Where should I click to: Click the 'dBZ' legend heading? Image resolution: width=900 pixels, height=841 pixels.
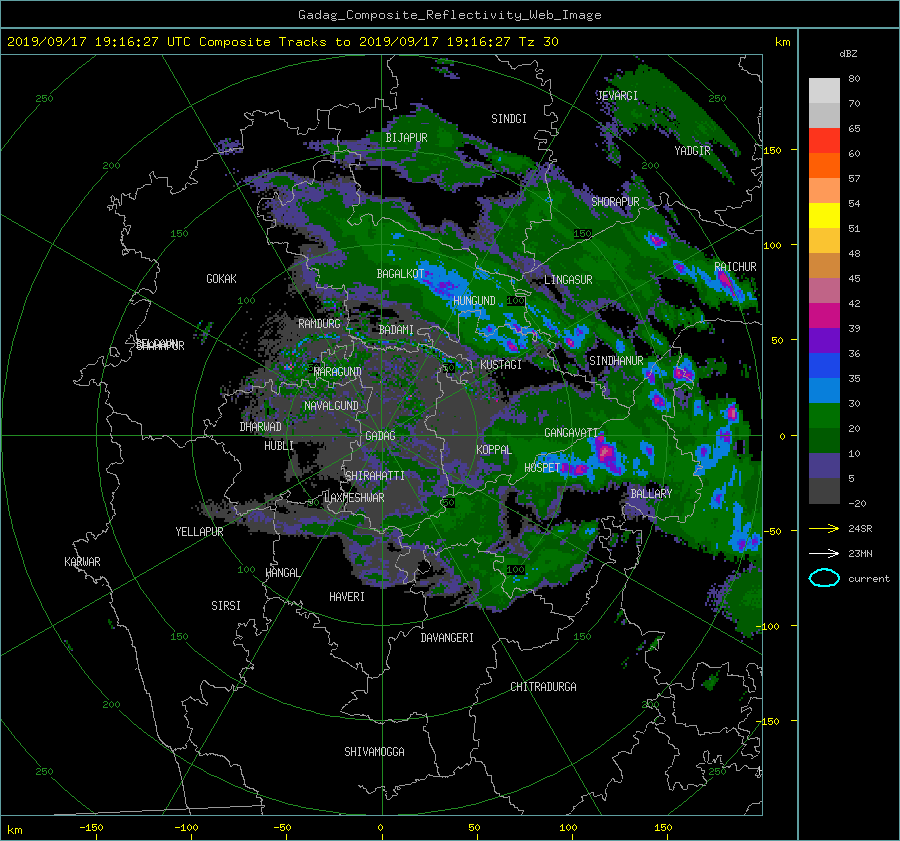tap(848, 53)
